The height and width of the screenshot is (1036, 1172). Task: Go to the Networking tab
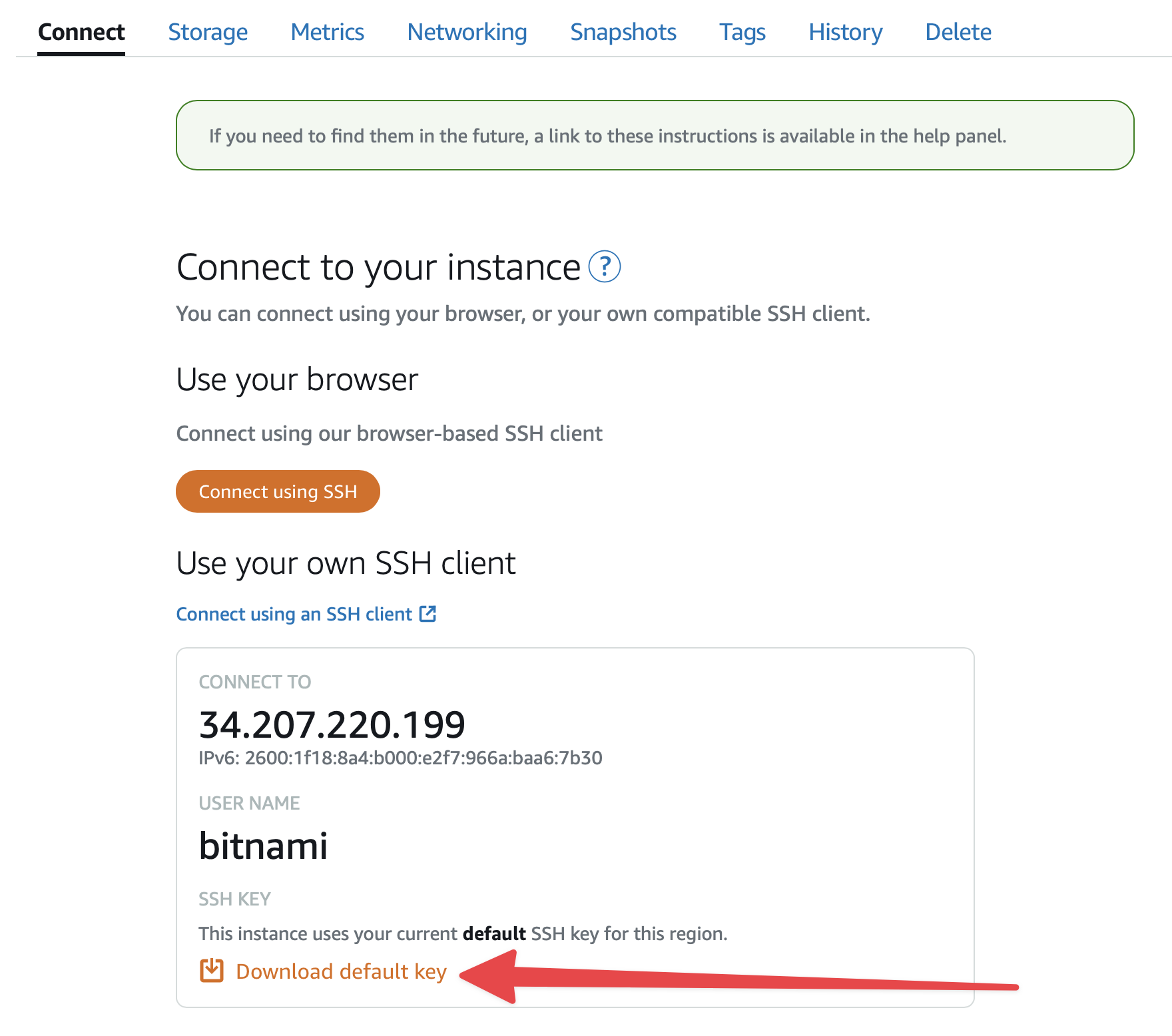[x=467, y=32]
